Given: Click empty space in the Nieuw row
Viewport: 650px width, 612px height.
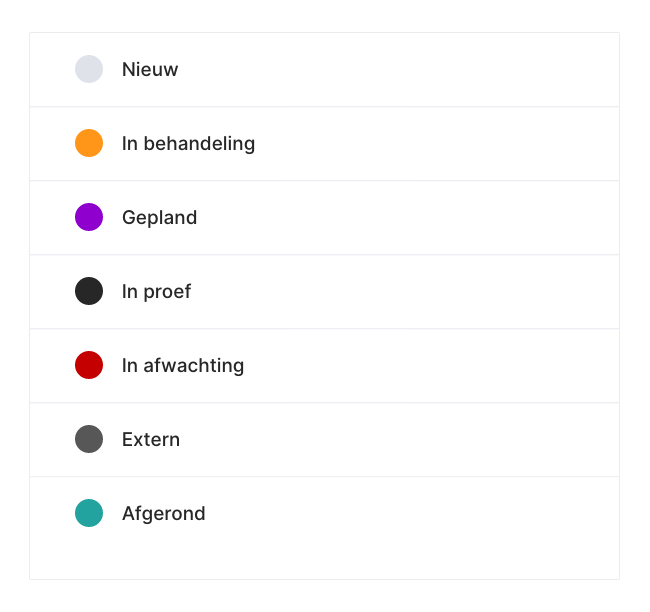Looking at the screenshot, I should coord(420,70).
